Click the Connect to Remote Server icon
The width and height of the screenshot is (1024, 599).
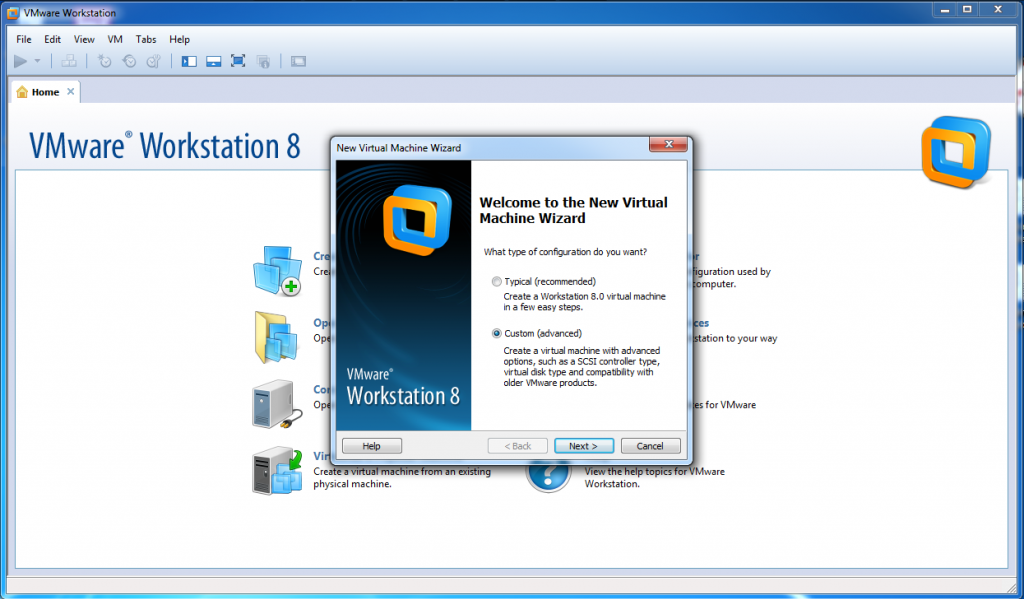coord(277,404)
